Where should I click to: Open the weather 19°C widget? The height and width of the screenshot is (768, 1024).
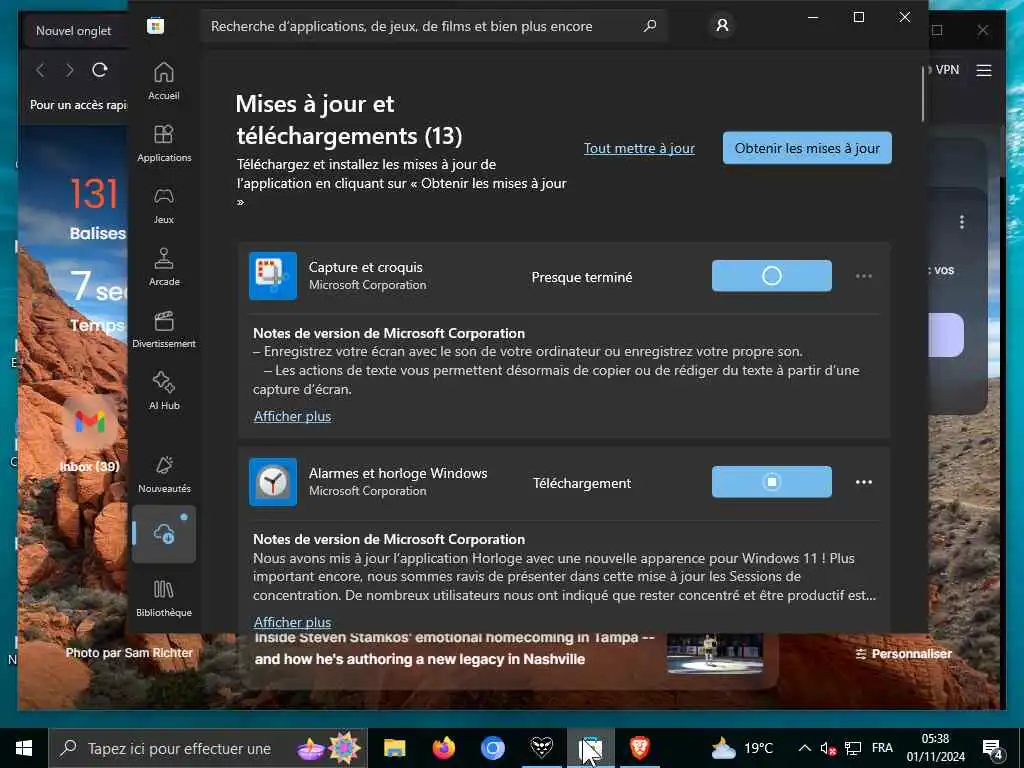742,748
